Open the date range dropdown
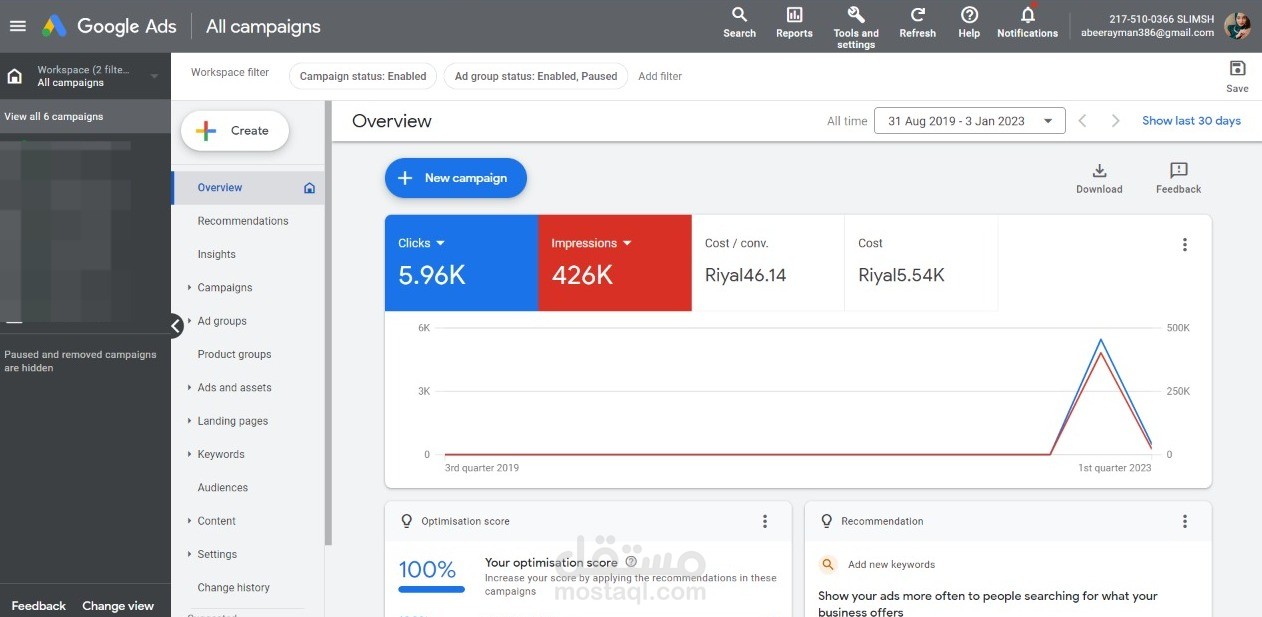This screenshot has height=617, width=1262. pyautogui.click(x=969, y=121)
